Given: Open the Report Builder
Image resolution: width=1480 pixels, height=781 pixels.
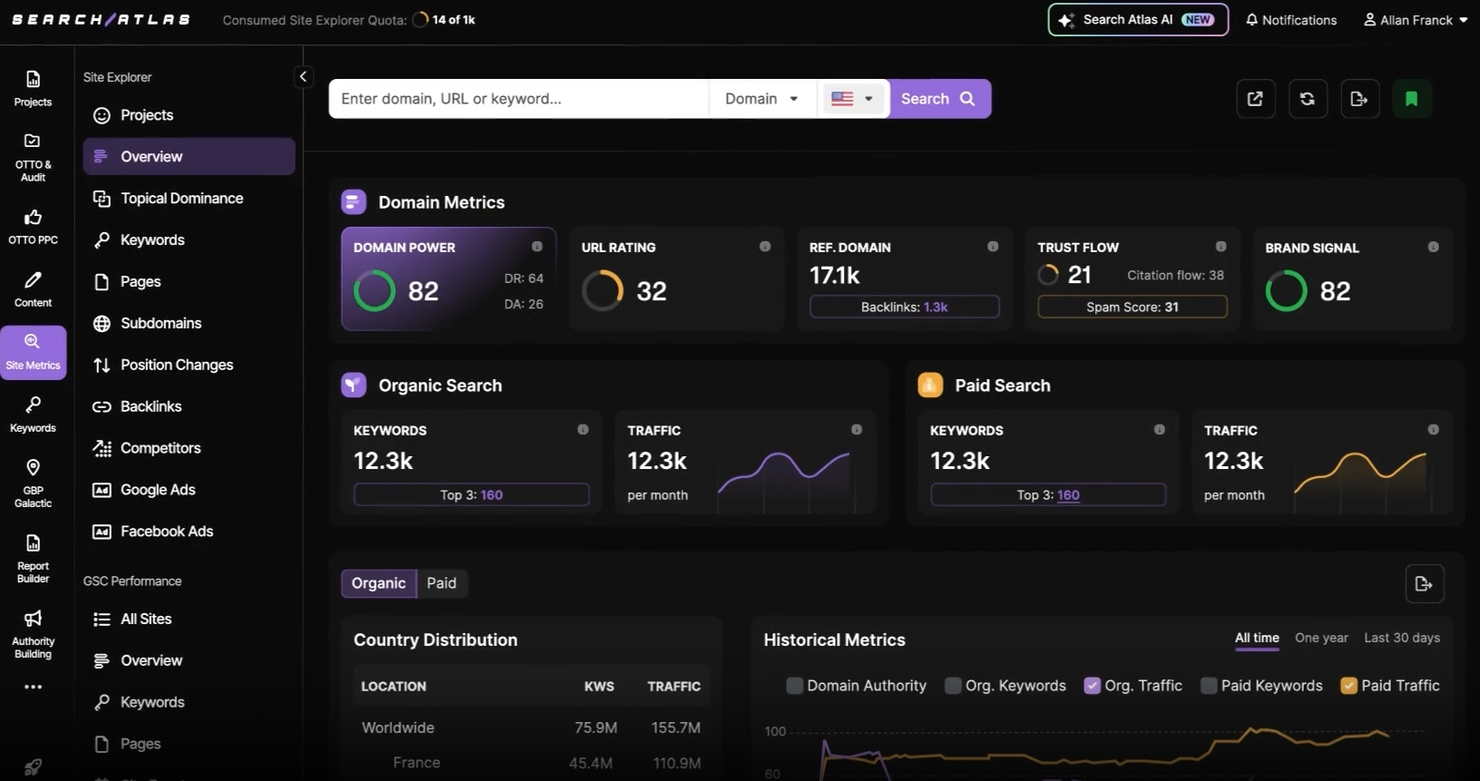Looking at the screenshot, I should click(x=33, y=558).
